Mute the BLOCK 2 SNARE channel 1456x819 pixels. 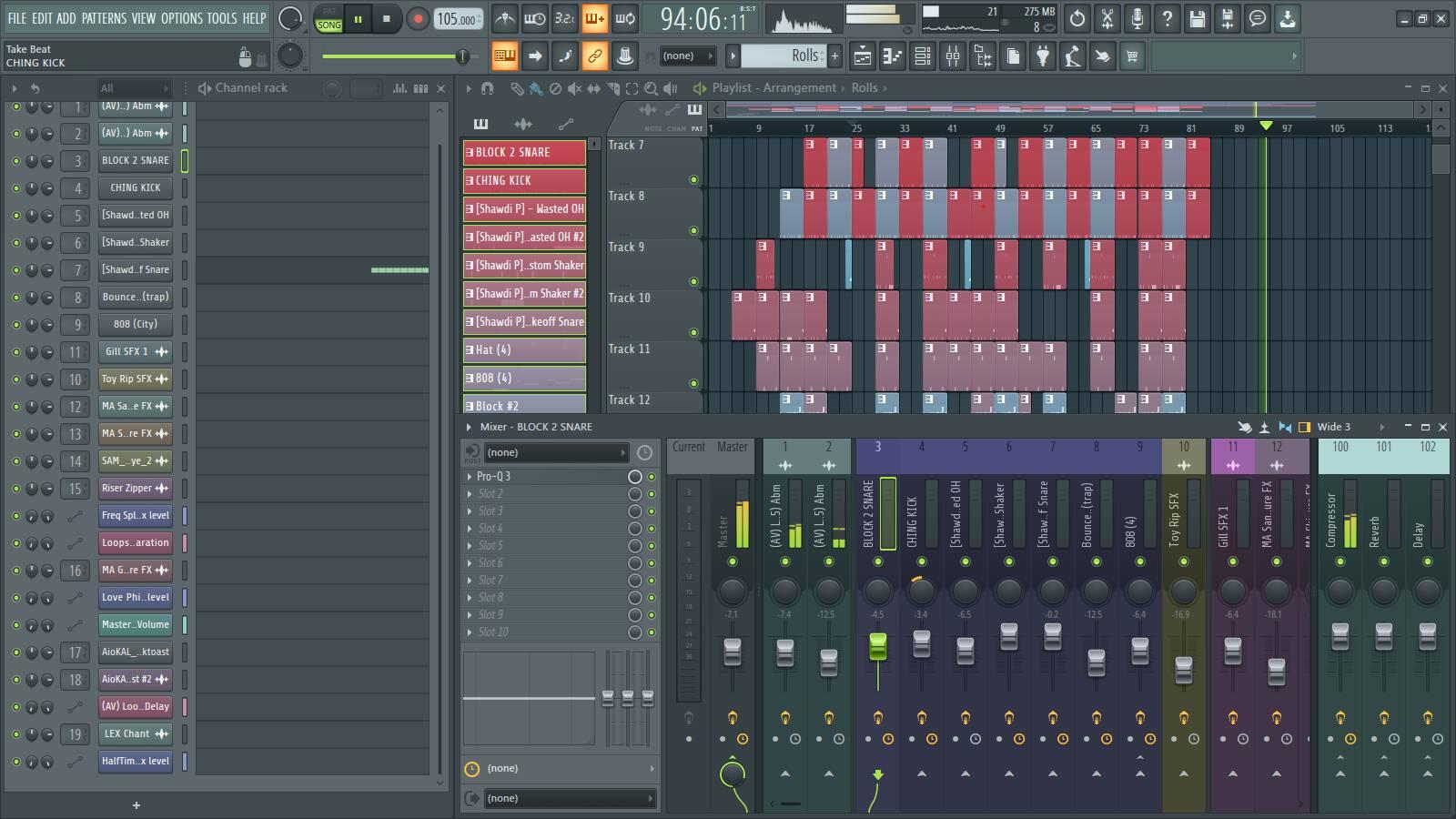pyautogui.click(x=15, y=161)
